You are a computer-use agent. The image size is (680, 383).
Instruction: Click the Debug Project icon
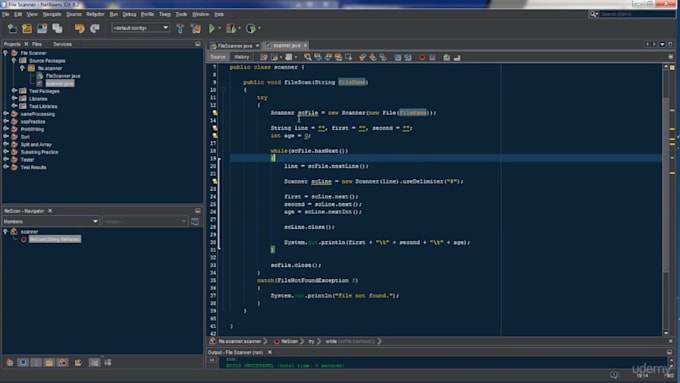click(231, 29)
